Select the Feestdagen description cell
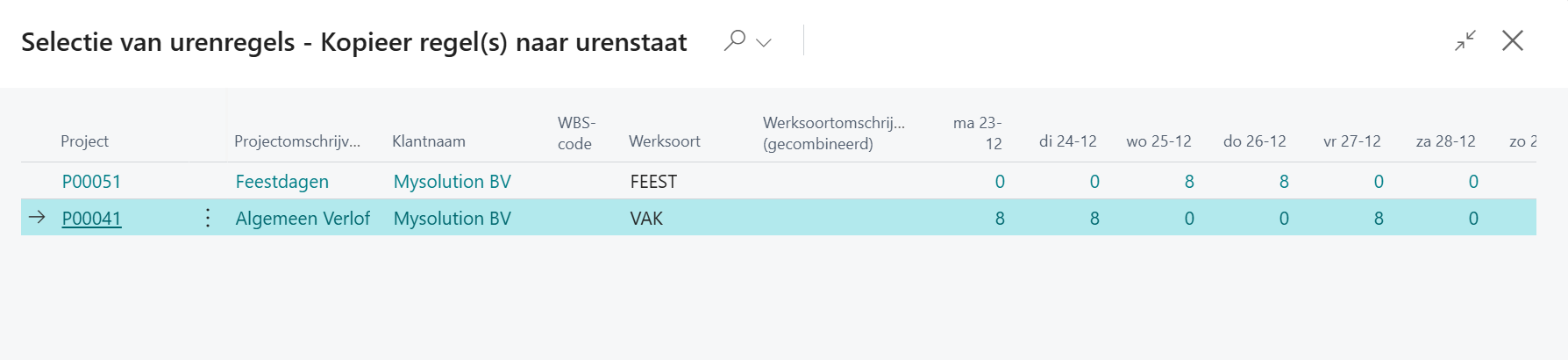Viewport: 1568px width, 360px height. pos(282,182)
